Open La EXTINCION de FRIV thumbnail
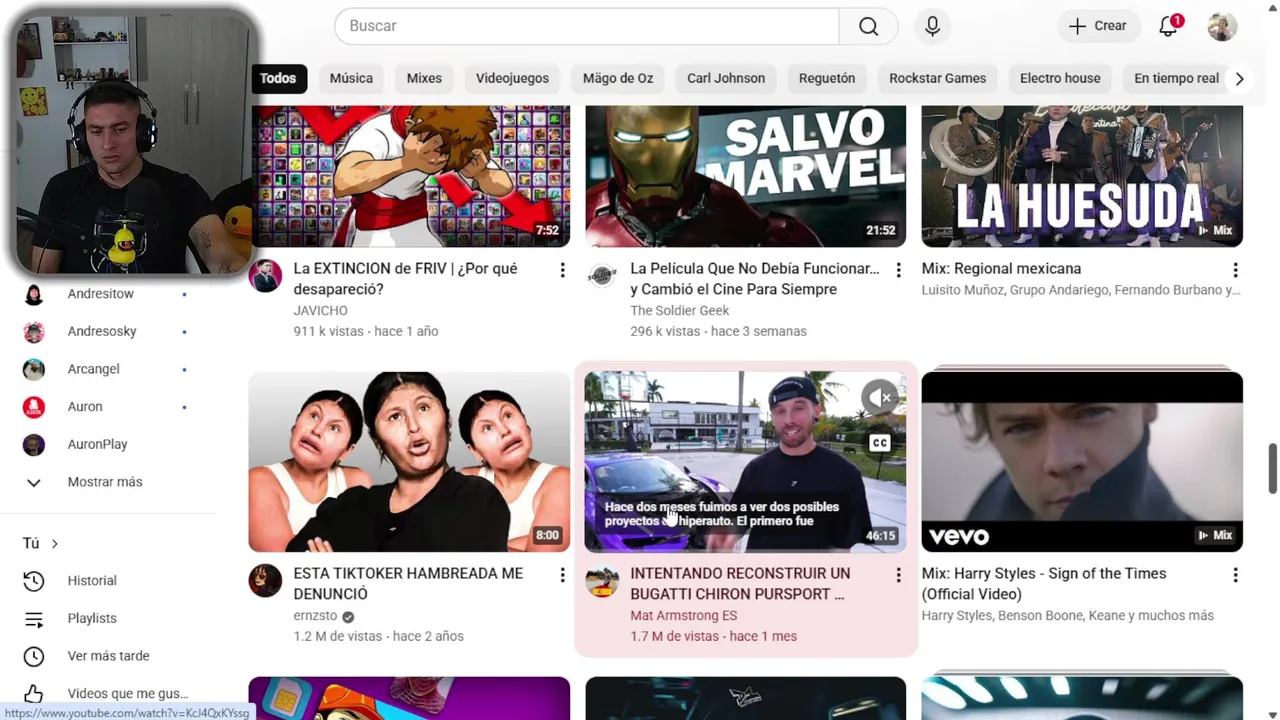The height and width of the screenshot is (720, 1280). (x=409, y=176)
